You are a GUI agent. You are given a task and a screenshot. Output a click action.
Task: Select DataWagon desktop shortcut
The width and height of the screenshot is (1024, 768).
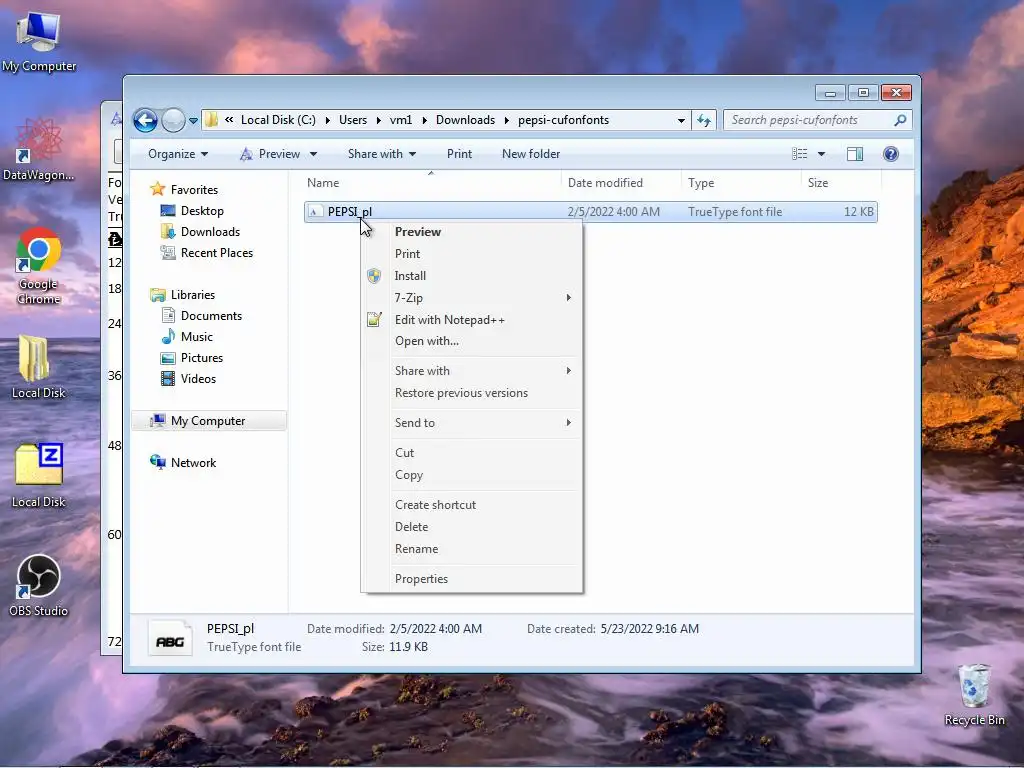[39, 150]
